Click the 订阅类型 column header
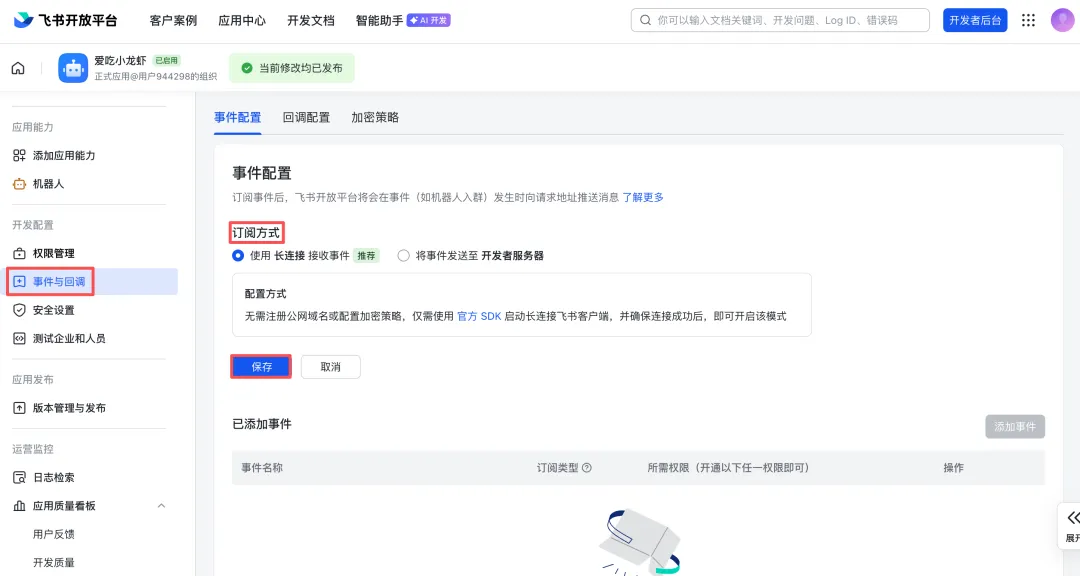Viewport: 1080px width, 576px height. coord(557,467)
